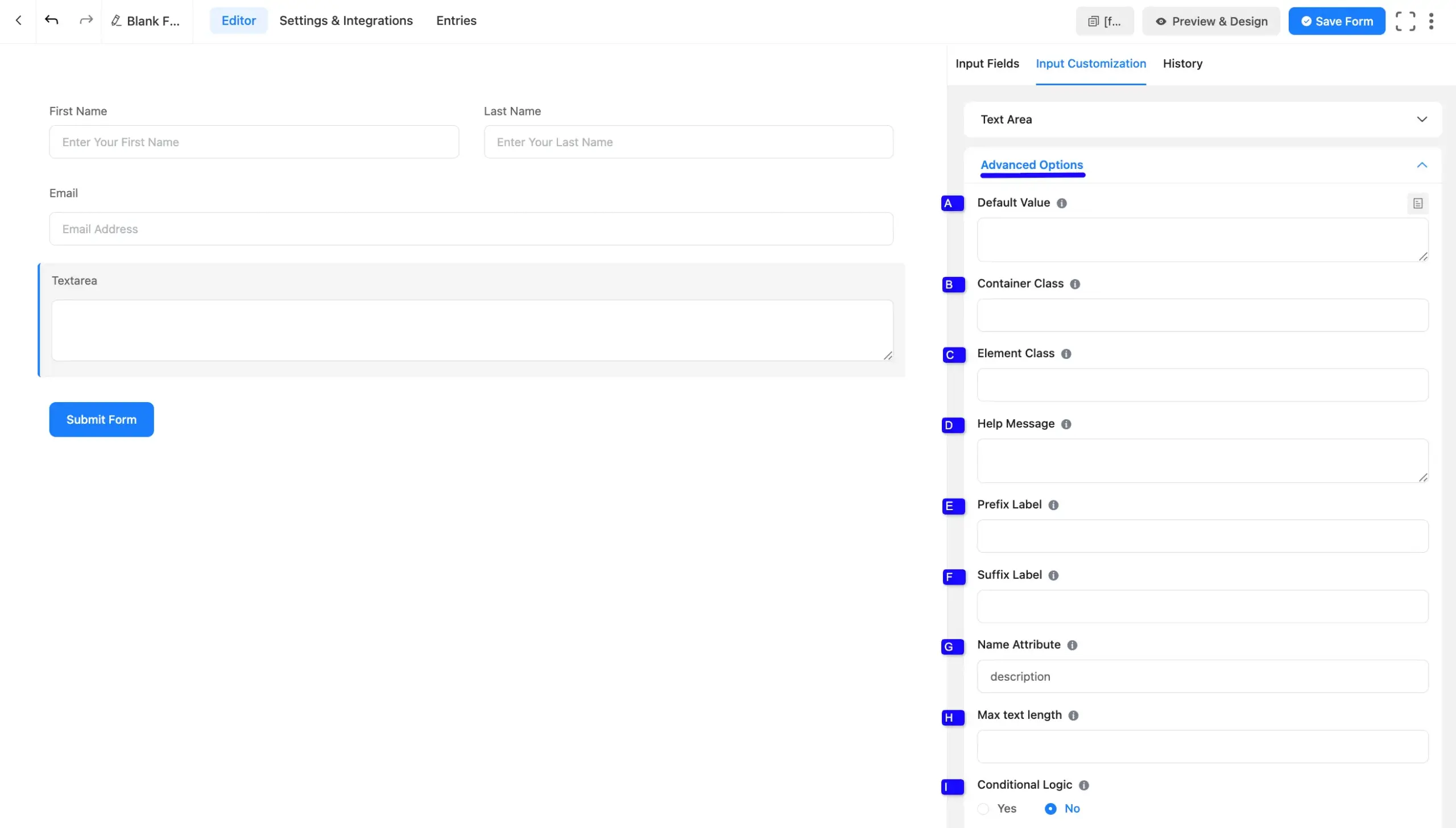This screenshot has width=1456, height=828.
Task: Click the pencil icon to rename the form
Action: click(x=116, y=20)
